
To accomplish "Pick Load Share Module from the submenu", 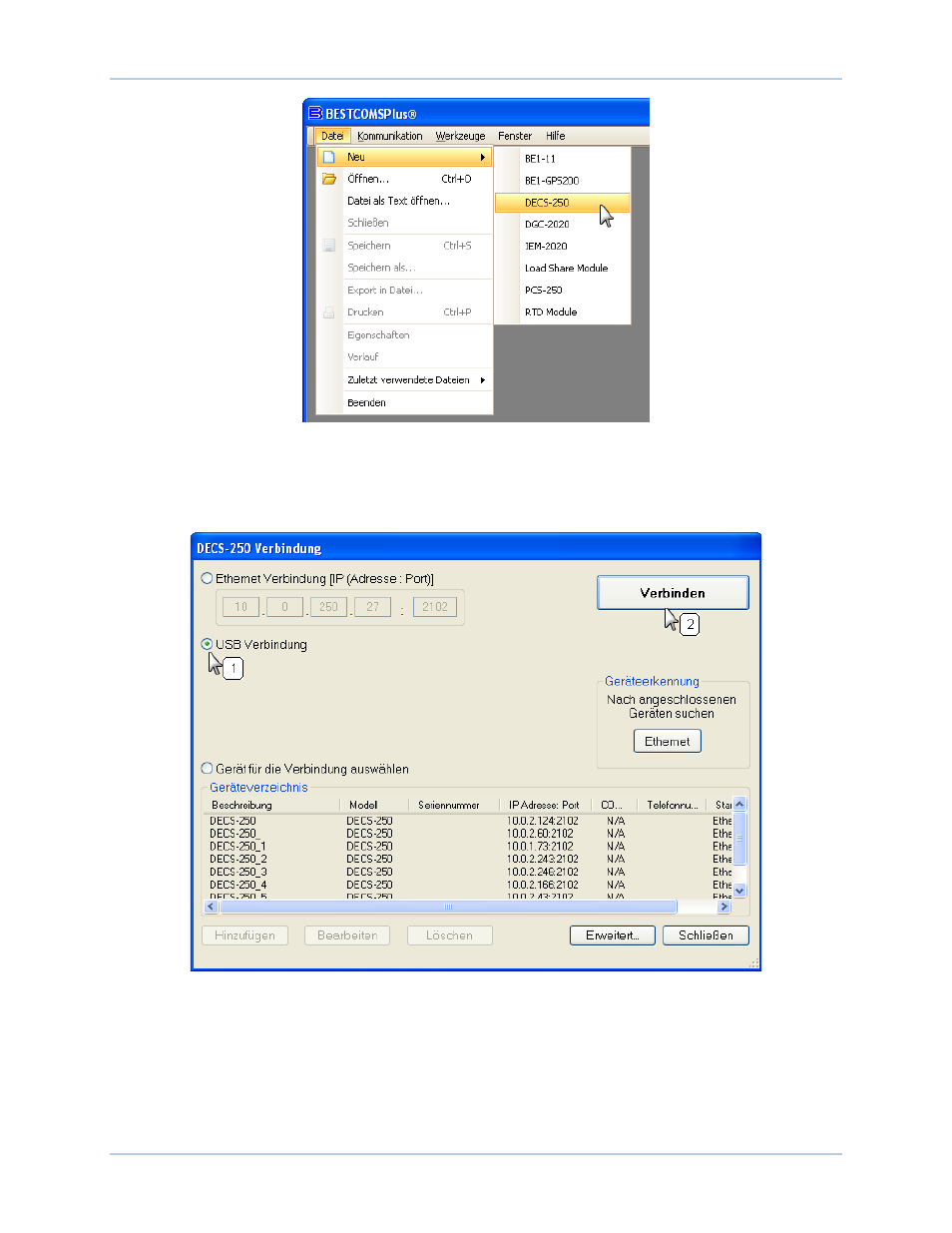I will click(562, 269).
